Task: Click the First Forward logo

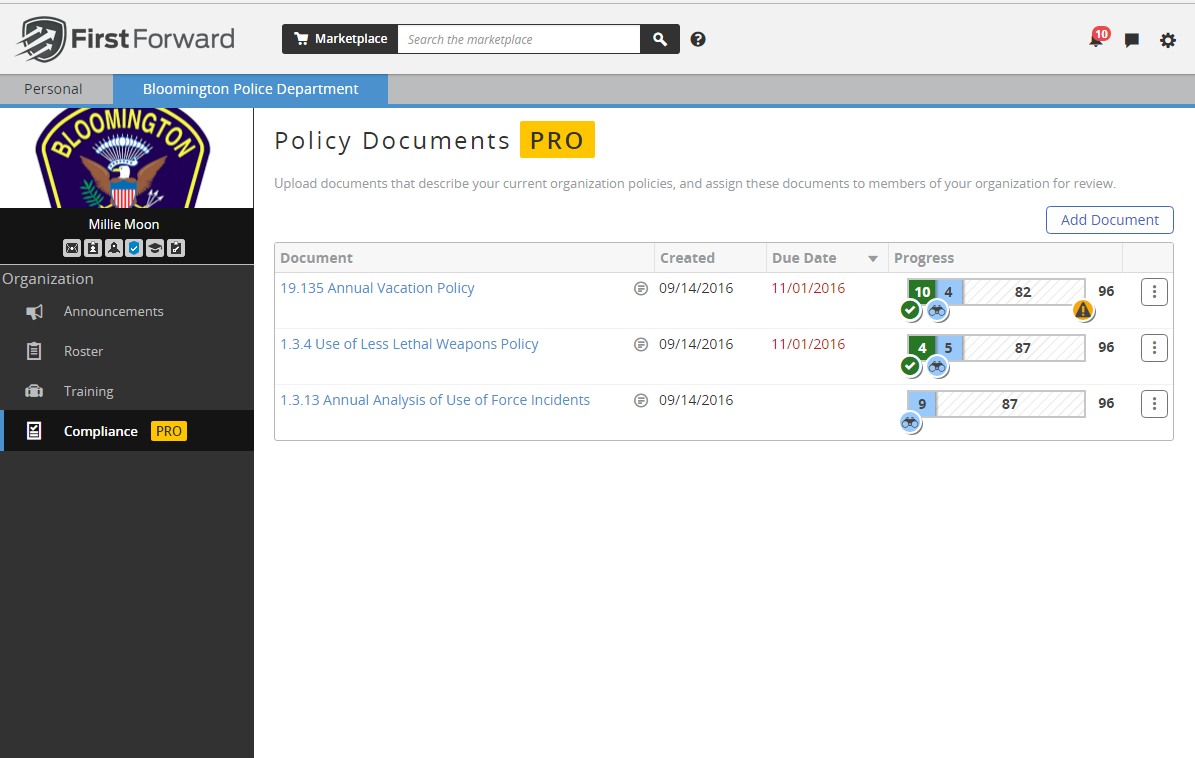Action: coord(126,39)
